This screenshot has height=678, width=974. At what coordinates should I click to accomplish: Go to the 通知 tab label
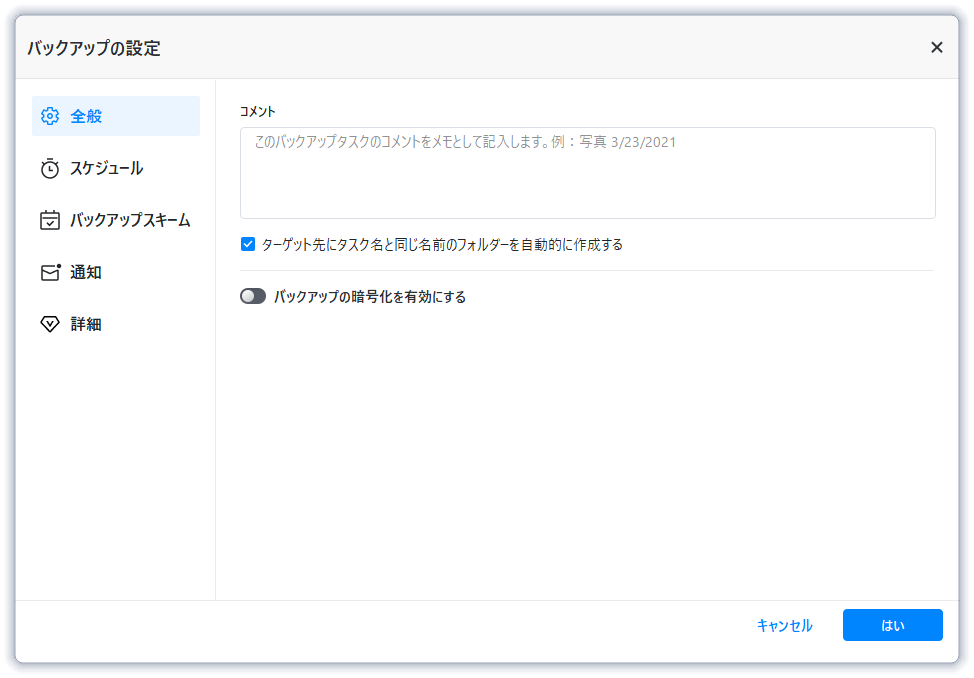86,272
